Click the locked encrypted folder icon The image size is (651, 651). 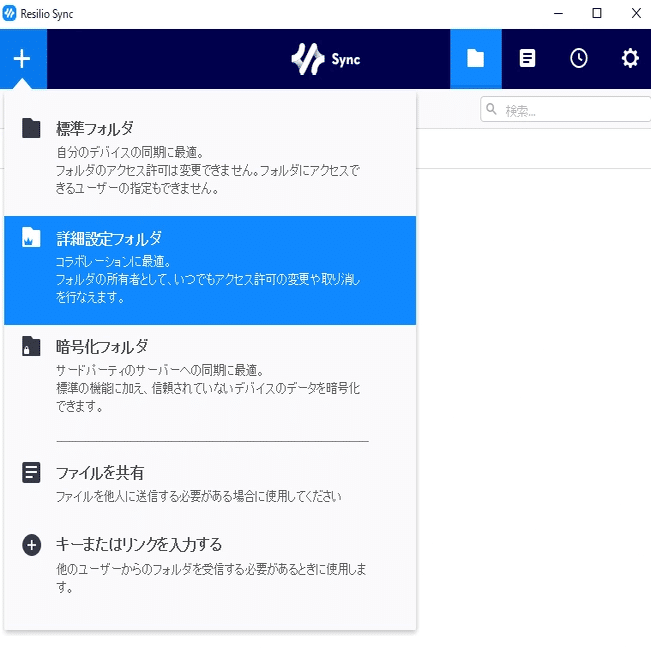coord(31,346)
